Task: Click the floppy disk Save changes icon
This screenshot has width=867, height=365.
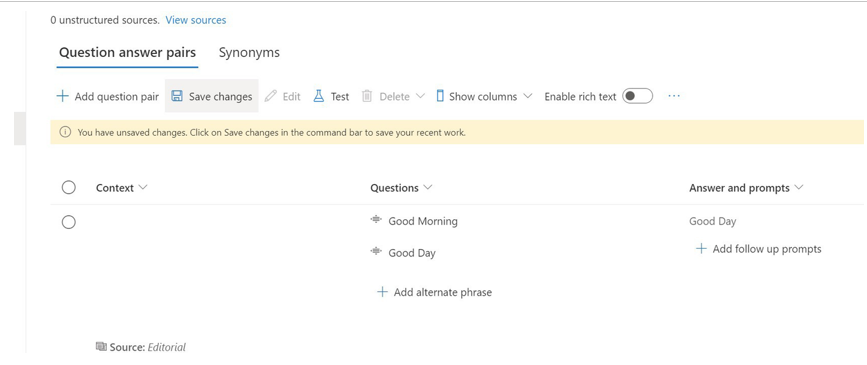Action: [x=177, y=96]
